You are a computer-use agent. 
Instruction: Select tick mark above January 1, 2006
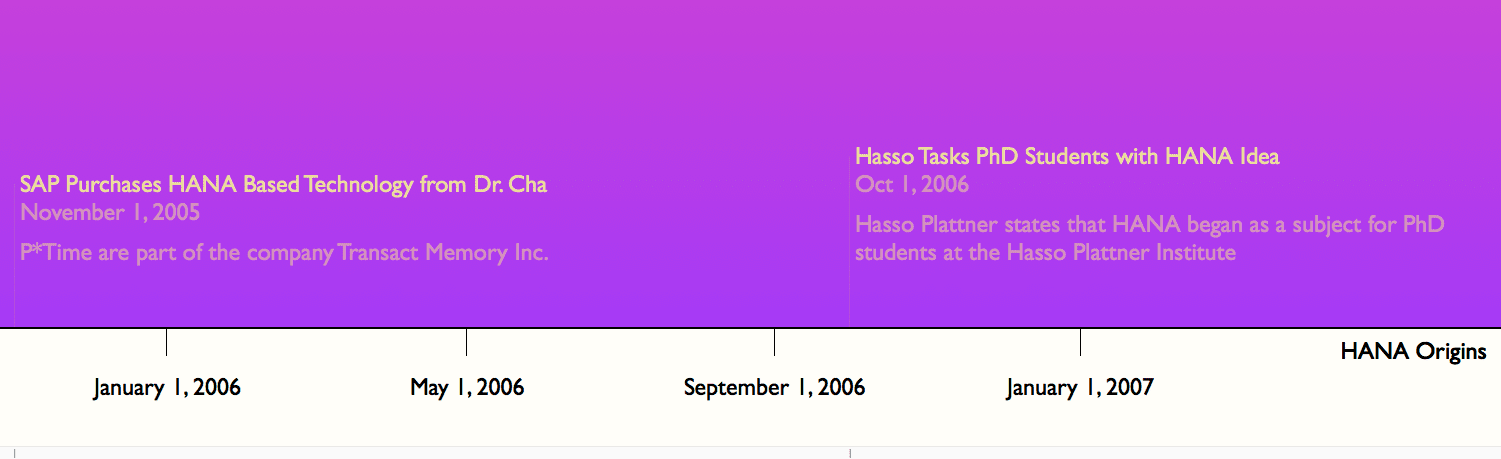(x=166, y=342)
